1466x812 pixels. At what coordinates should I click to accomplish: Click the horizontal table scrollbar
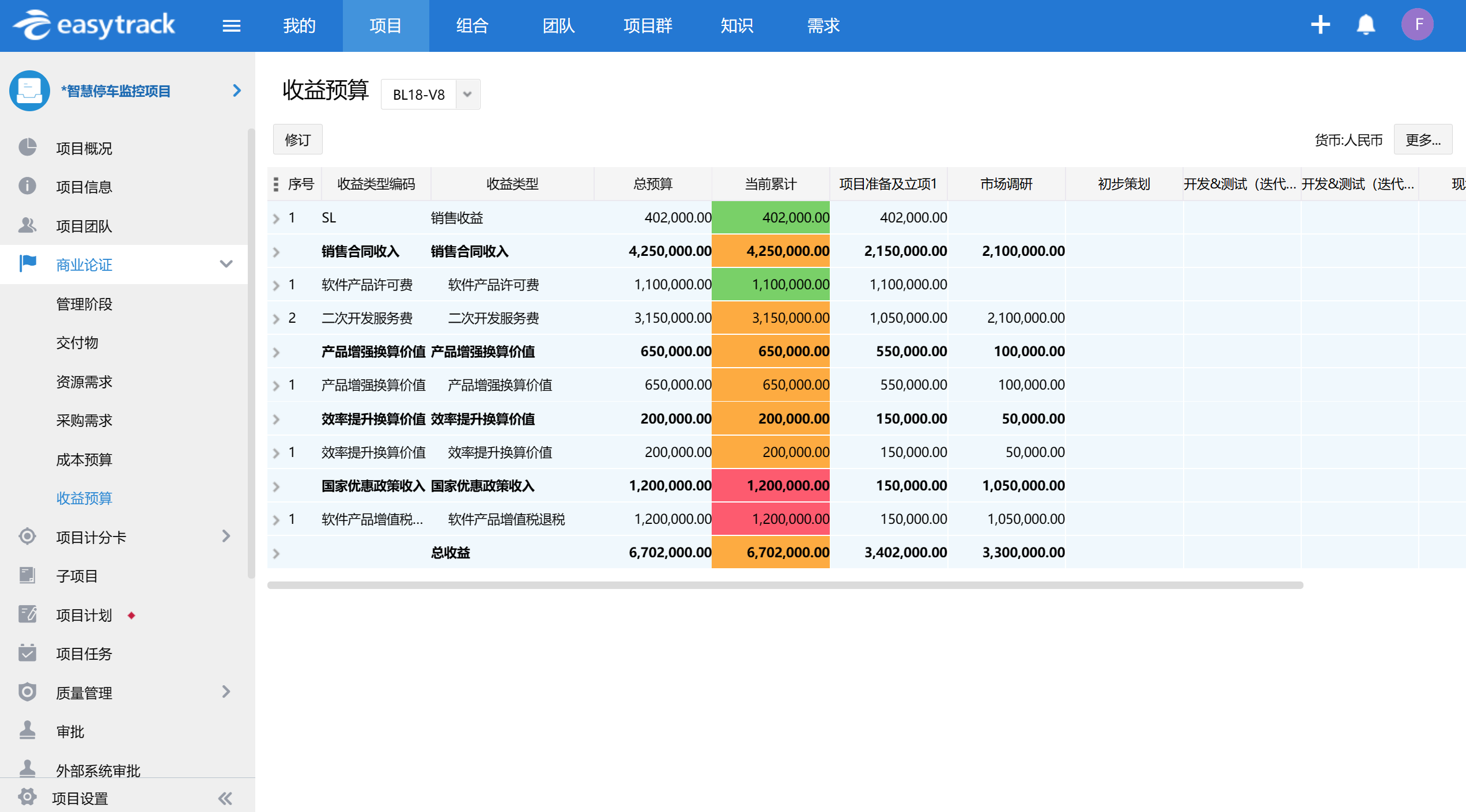pyautogui.click(x=785, y=585)
